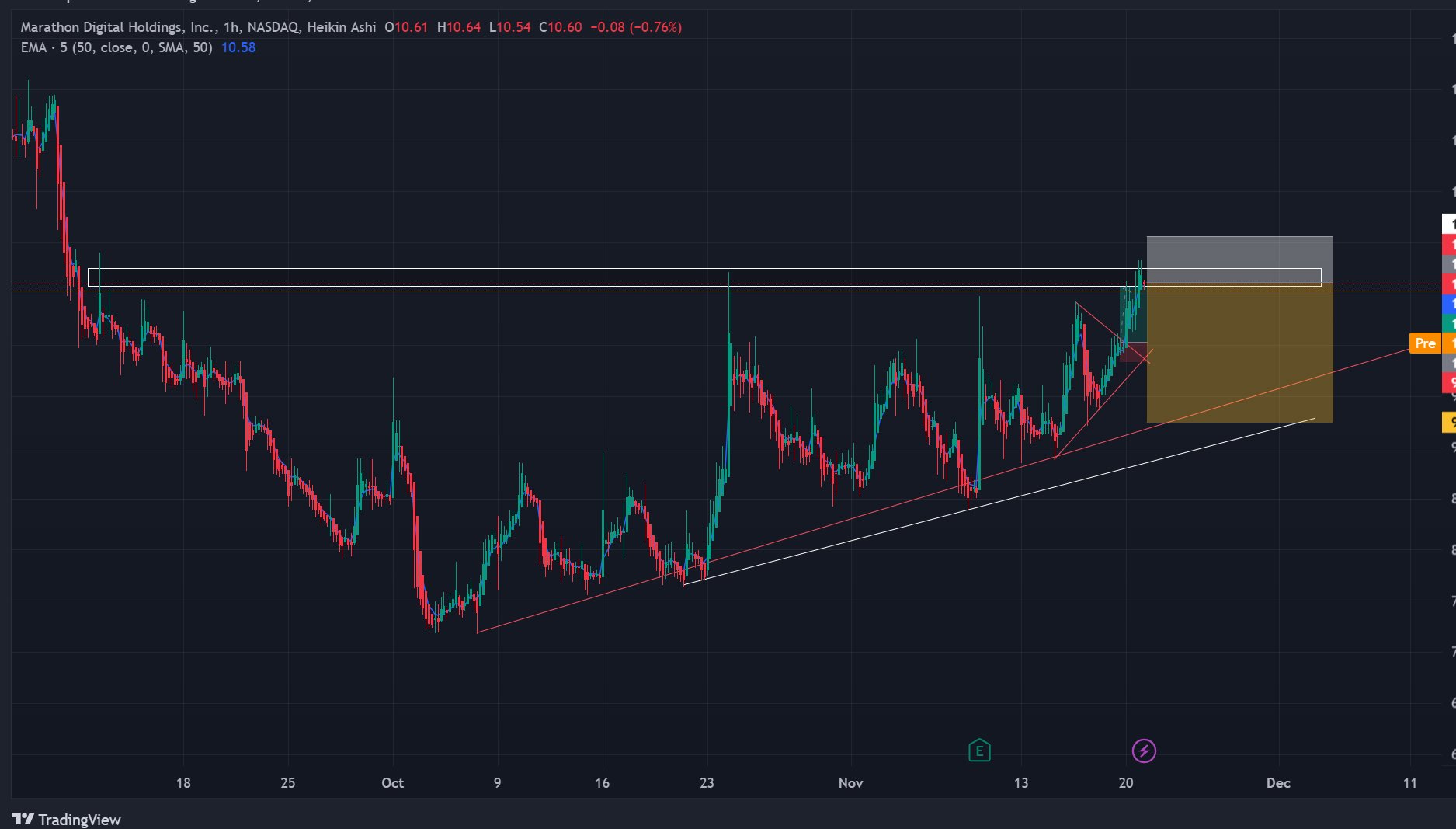Click the "Oct" date on time axis
Image resolution: width=1456 pixels, height=829 pixels.
tap(392, 782)
